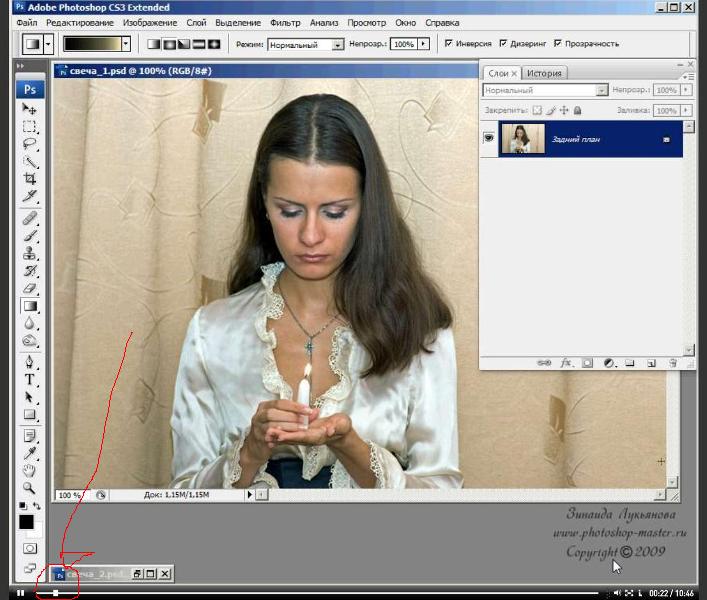Select the Notes tool

pos(29,436)
